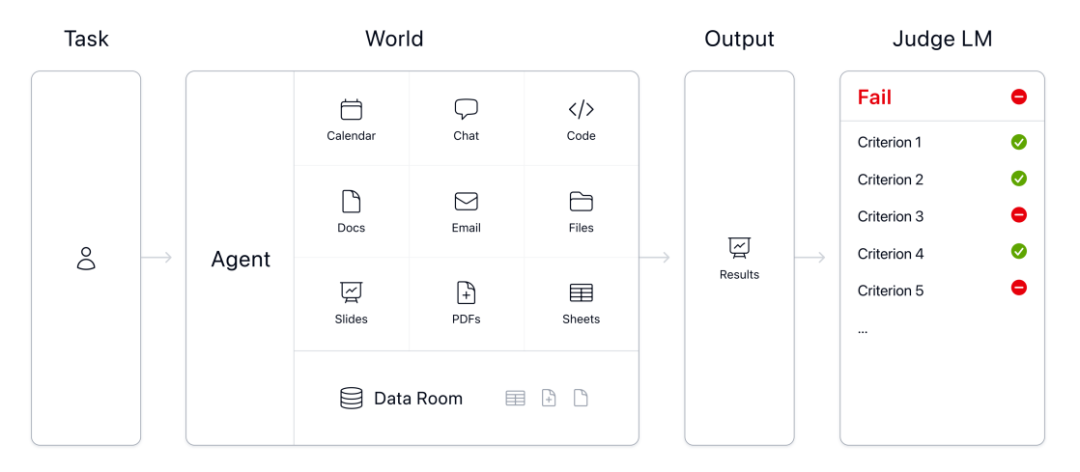Click the Results chart icon in Output
The height and width of the screenshot is (472, 1080).
tap(739, 248)
